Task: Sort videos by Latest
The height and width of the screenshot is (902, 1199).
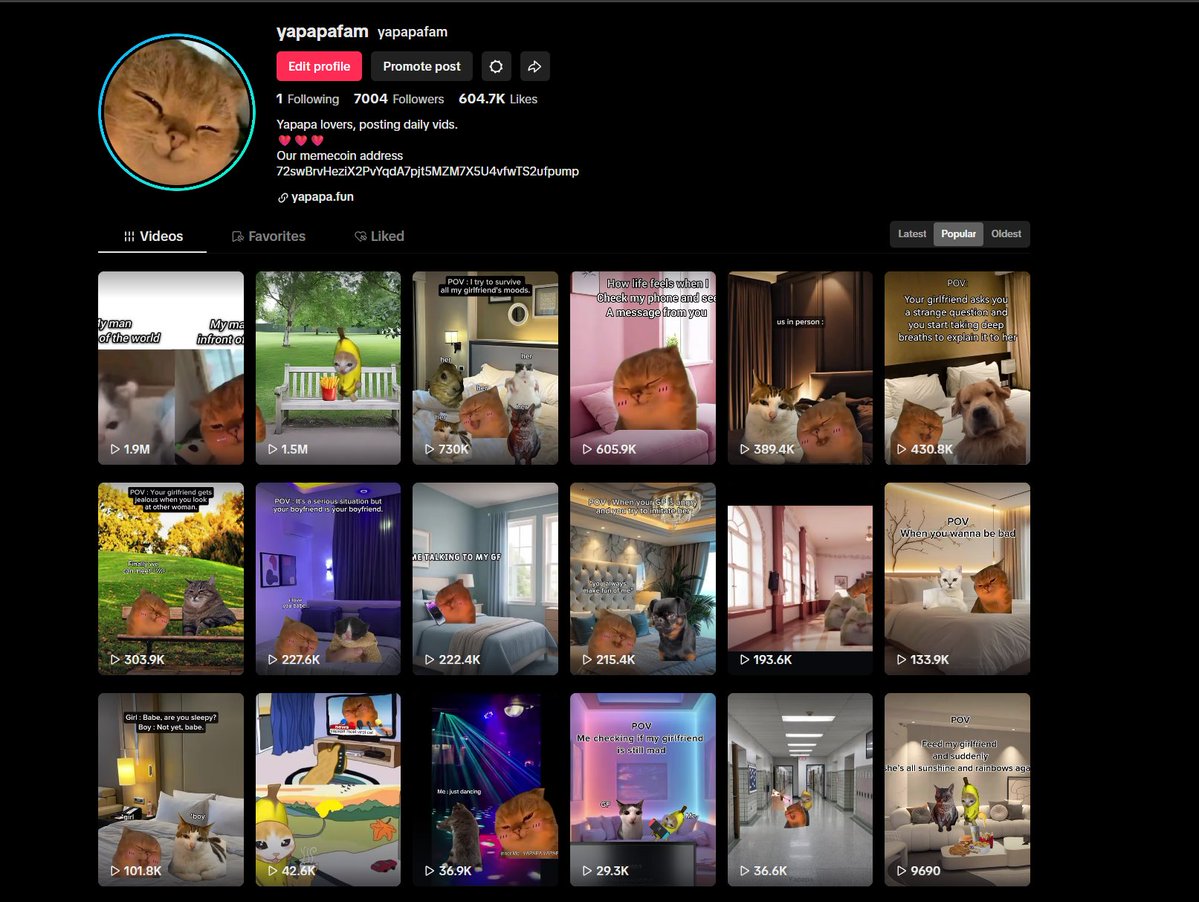Action: [x=911, y=234]
